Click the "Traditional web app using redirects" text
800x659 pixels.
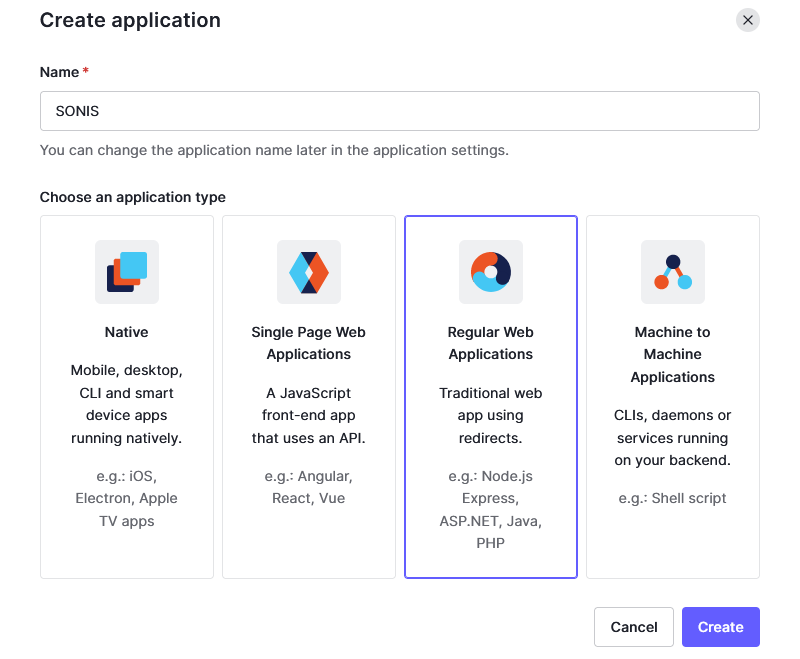tap(491, 415)
